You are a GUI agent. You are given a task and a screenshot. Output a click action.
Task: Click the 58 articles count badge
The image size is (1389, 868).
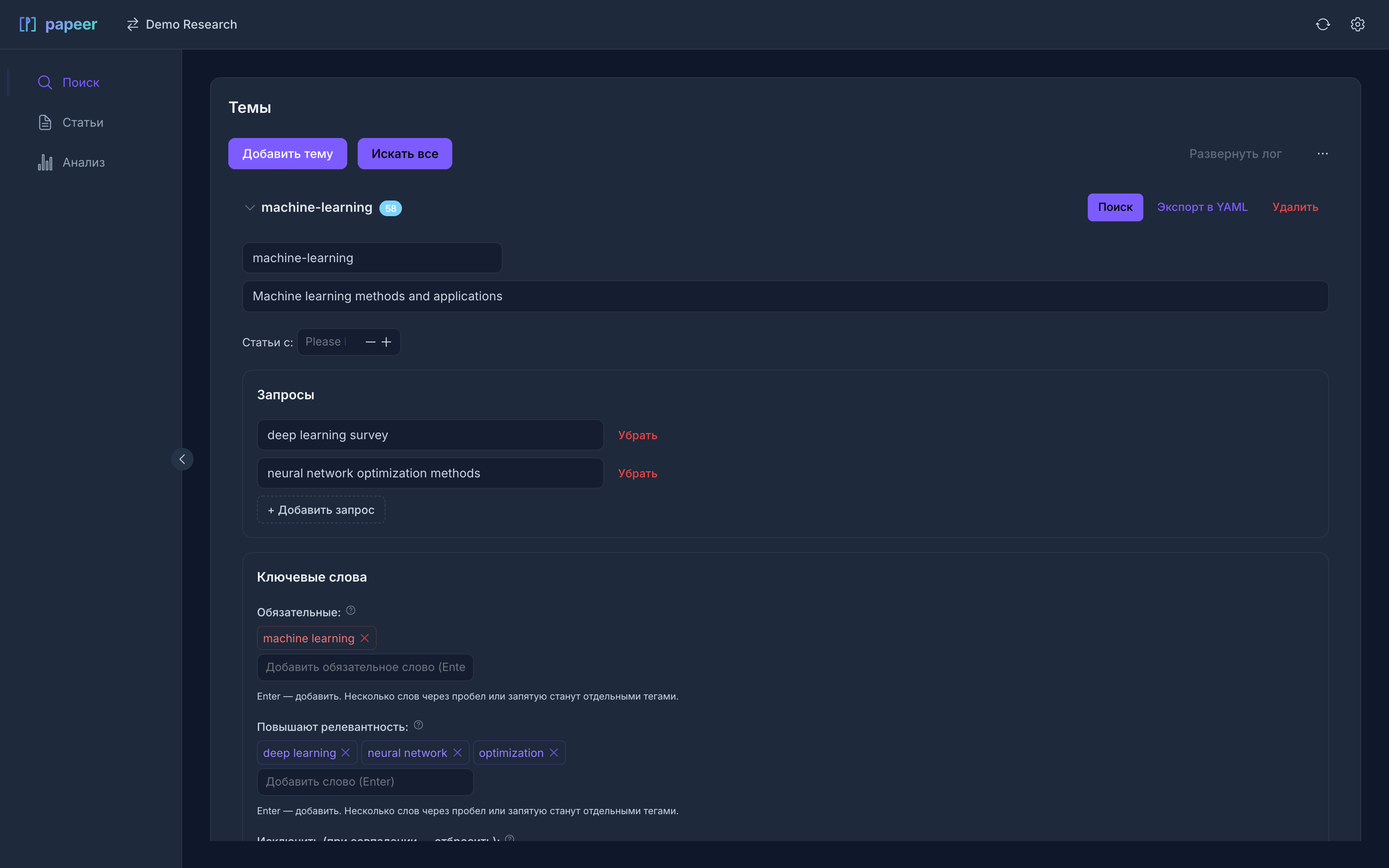pyautogui.click(x=390, y=208)
